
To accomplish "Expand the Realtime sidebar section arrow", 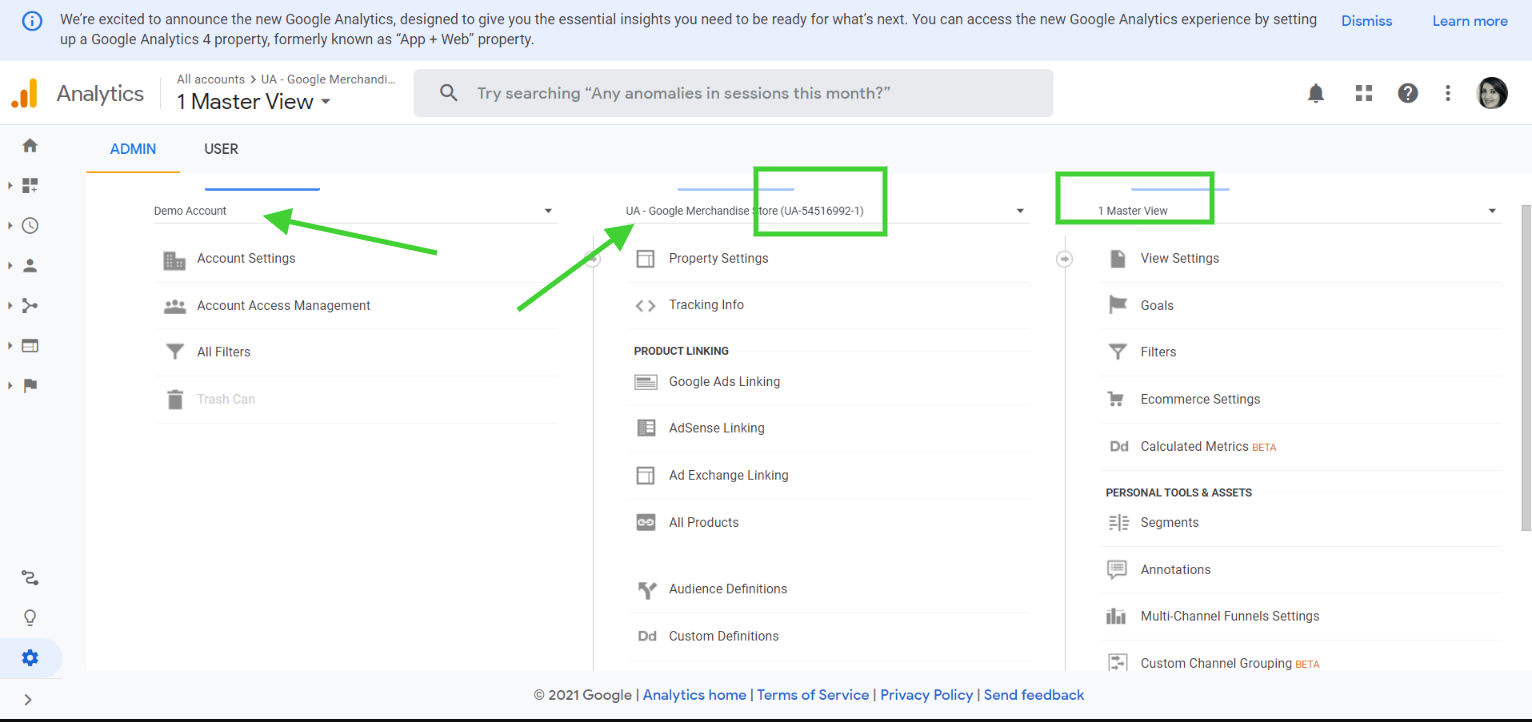I will 10,225.
